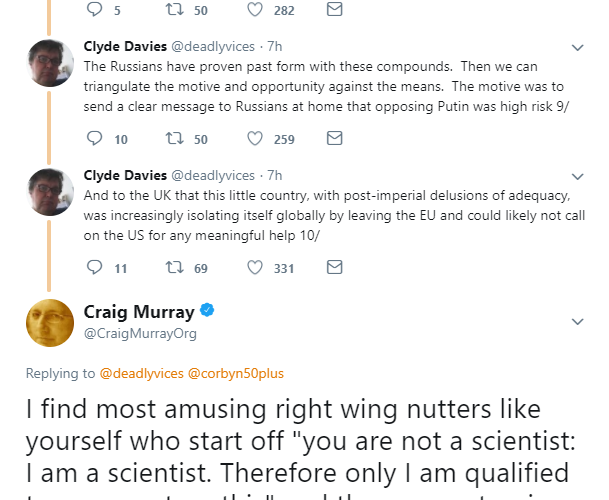Screen dimensions: 609x500
Task: Reply to the 9/ tweet with 10 replies
Action: pyautogui.click(x=96, y=139)
